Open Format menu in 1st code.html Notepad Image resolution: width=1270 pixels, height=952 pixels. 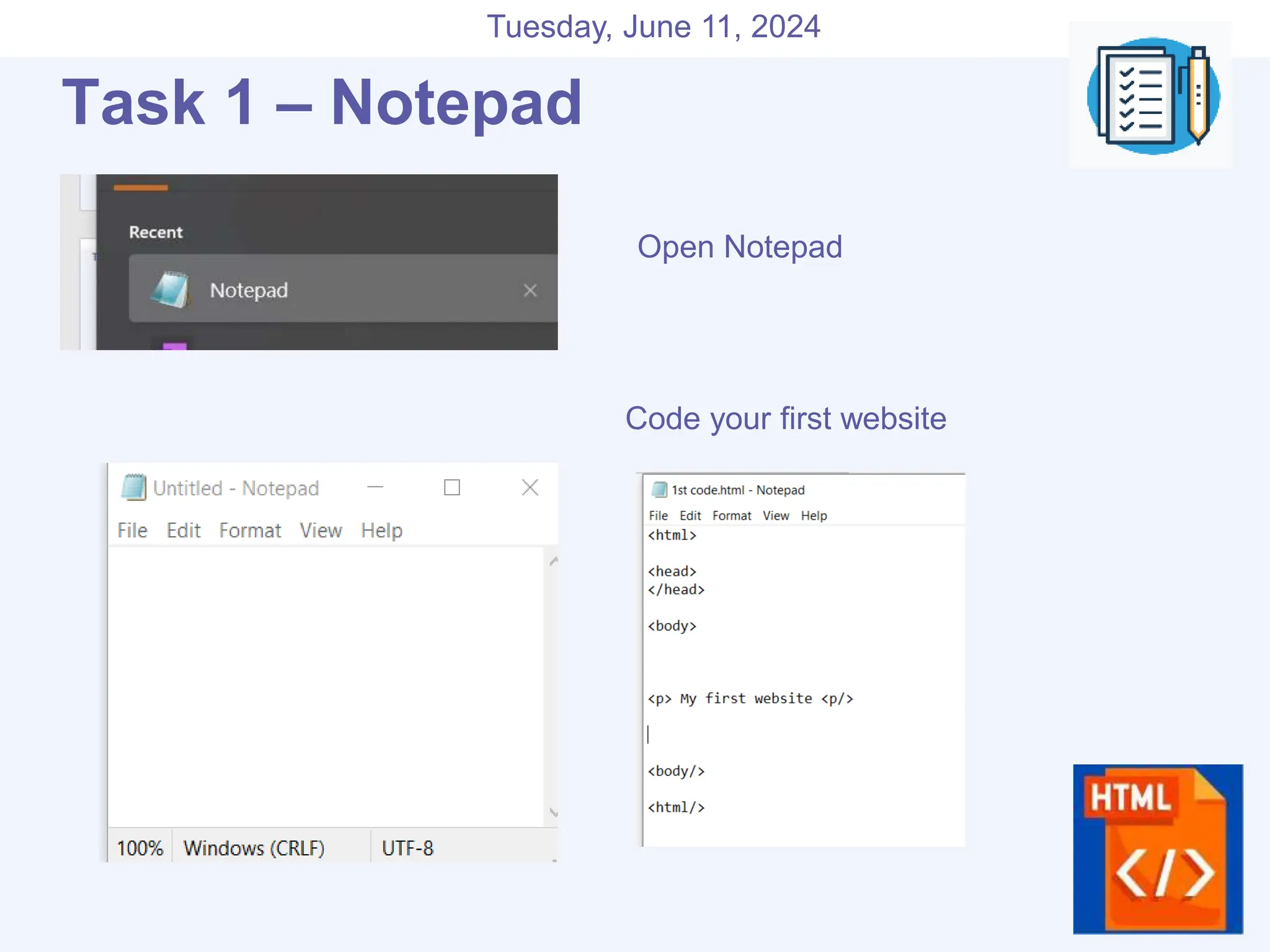[732, 516]
